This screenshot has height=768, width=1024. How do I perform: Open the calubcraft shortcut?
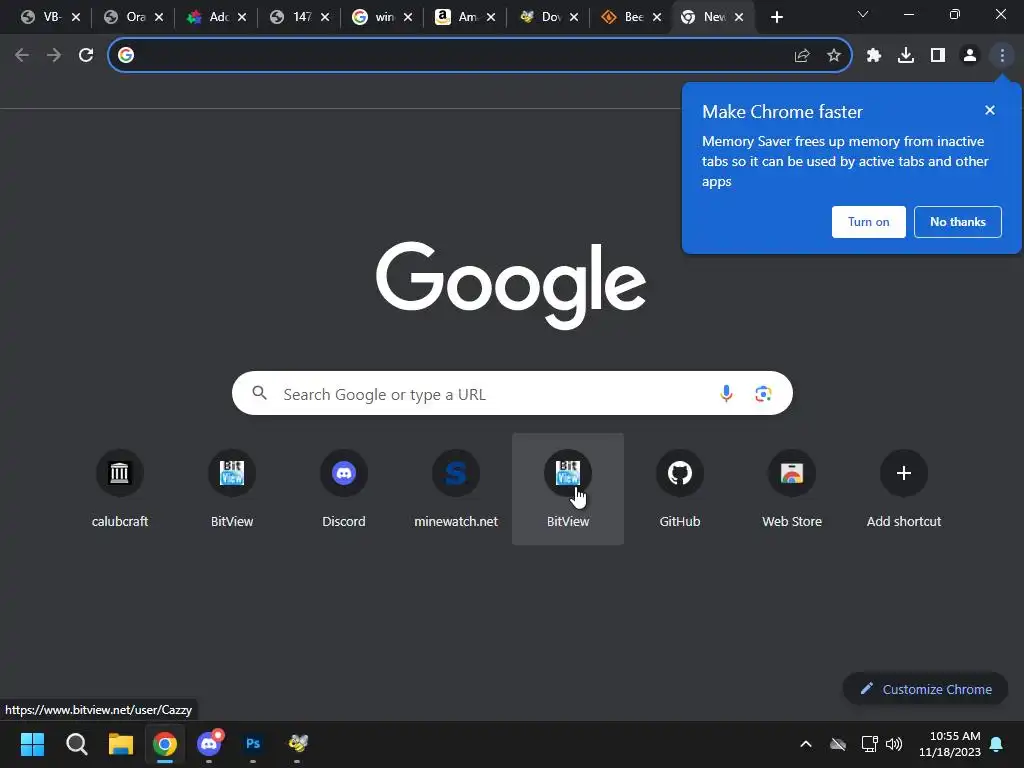tap(120, 488)
